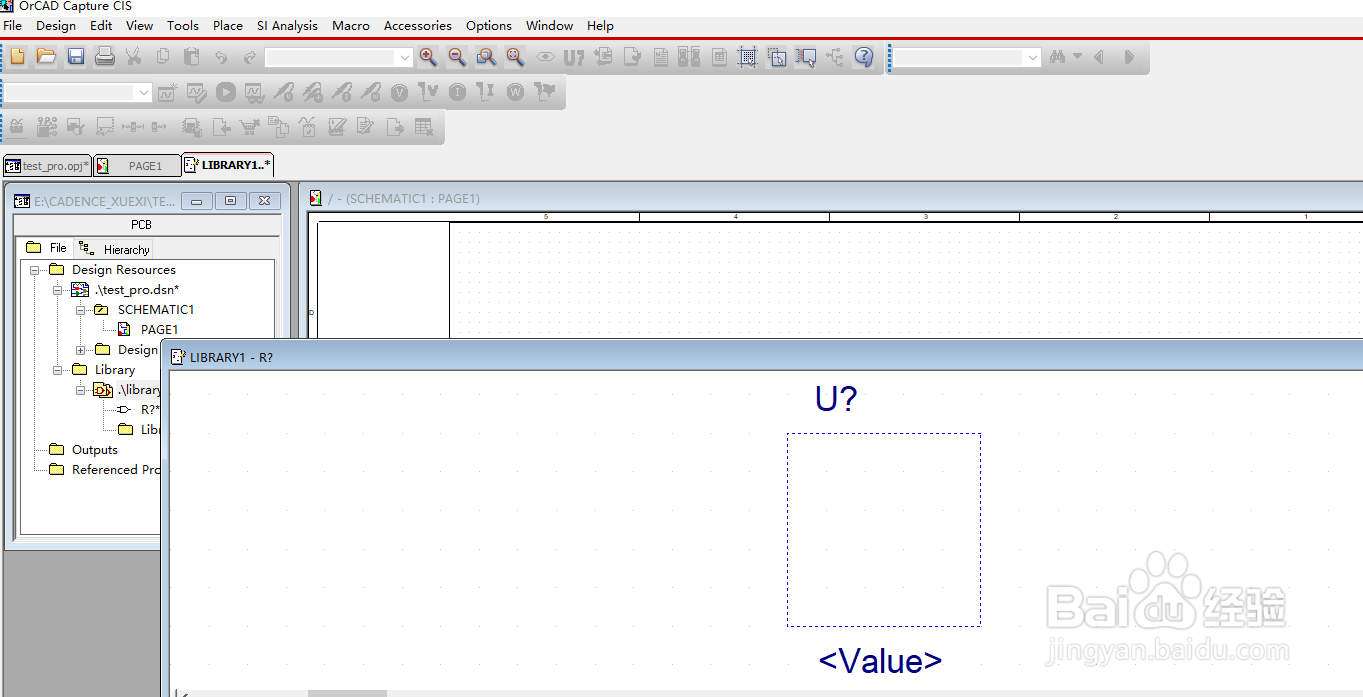The width and height of the screenshot is (1363, 697).
Task: Open the small arrow dropdown next to binoculars
Action: coord(1077,57)
